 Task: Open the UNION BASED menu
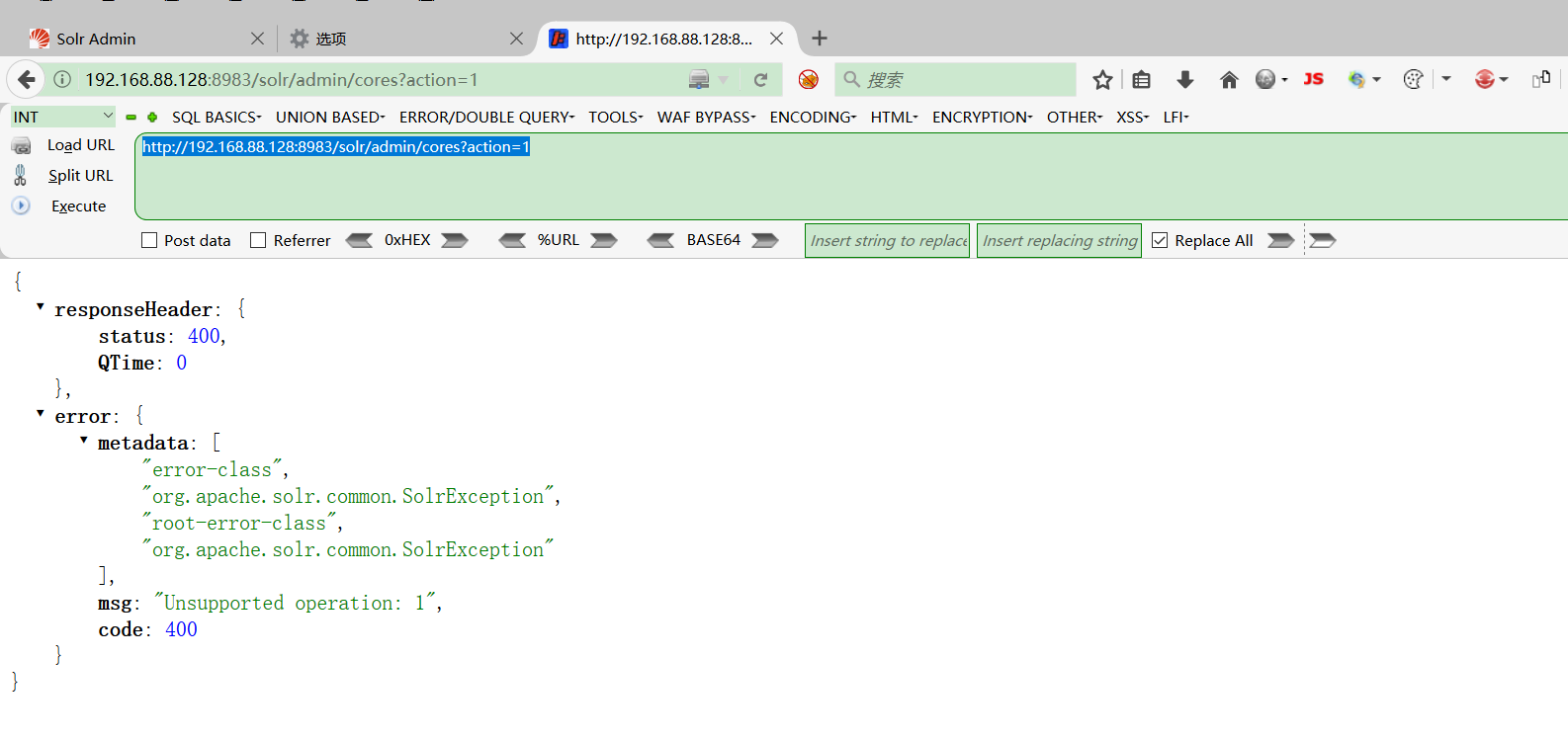pos(330,117)
